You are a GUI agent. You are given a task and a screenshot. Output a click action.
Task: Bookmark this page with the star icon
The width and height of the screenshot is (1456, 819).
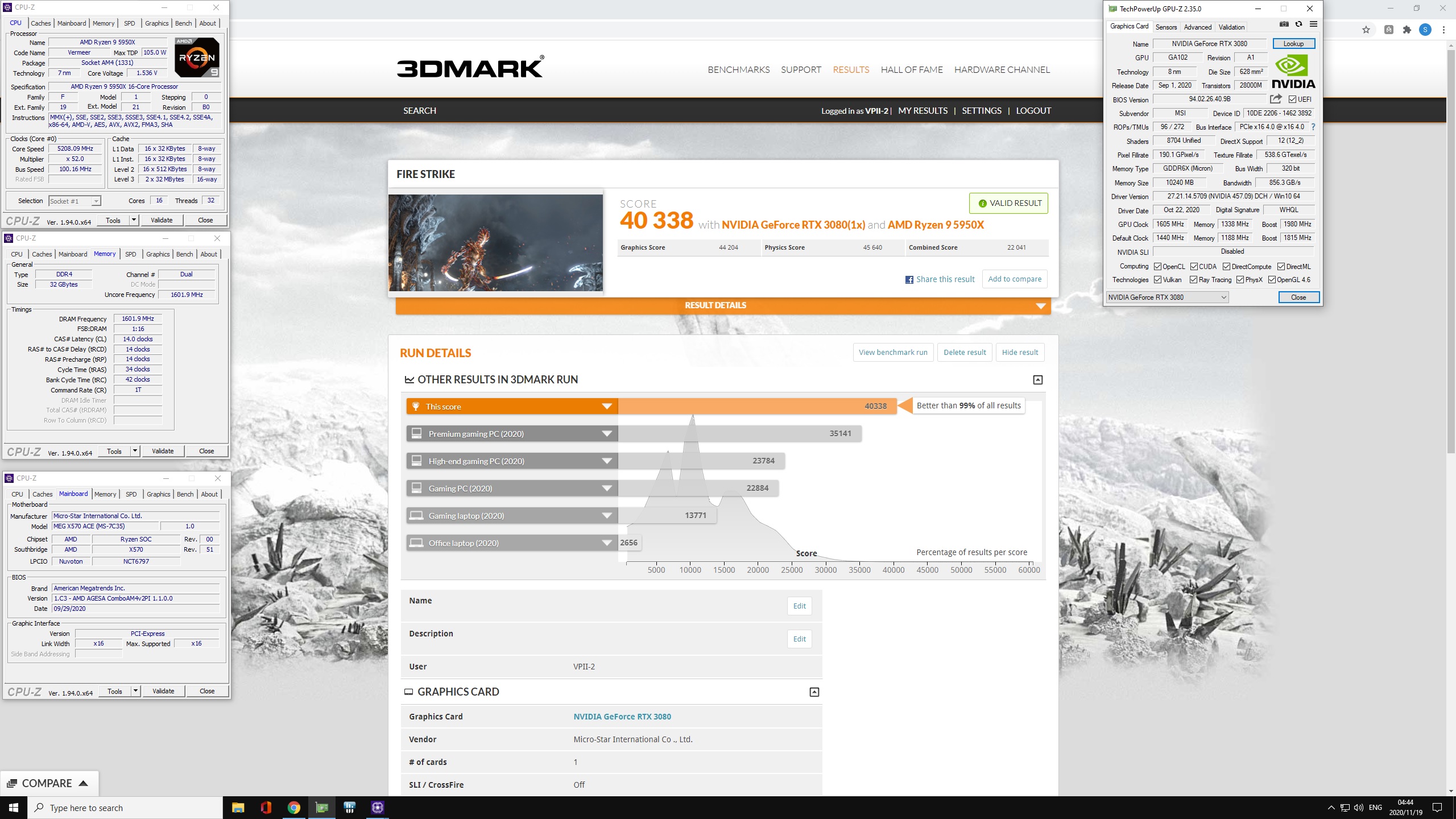point(1366,30)
